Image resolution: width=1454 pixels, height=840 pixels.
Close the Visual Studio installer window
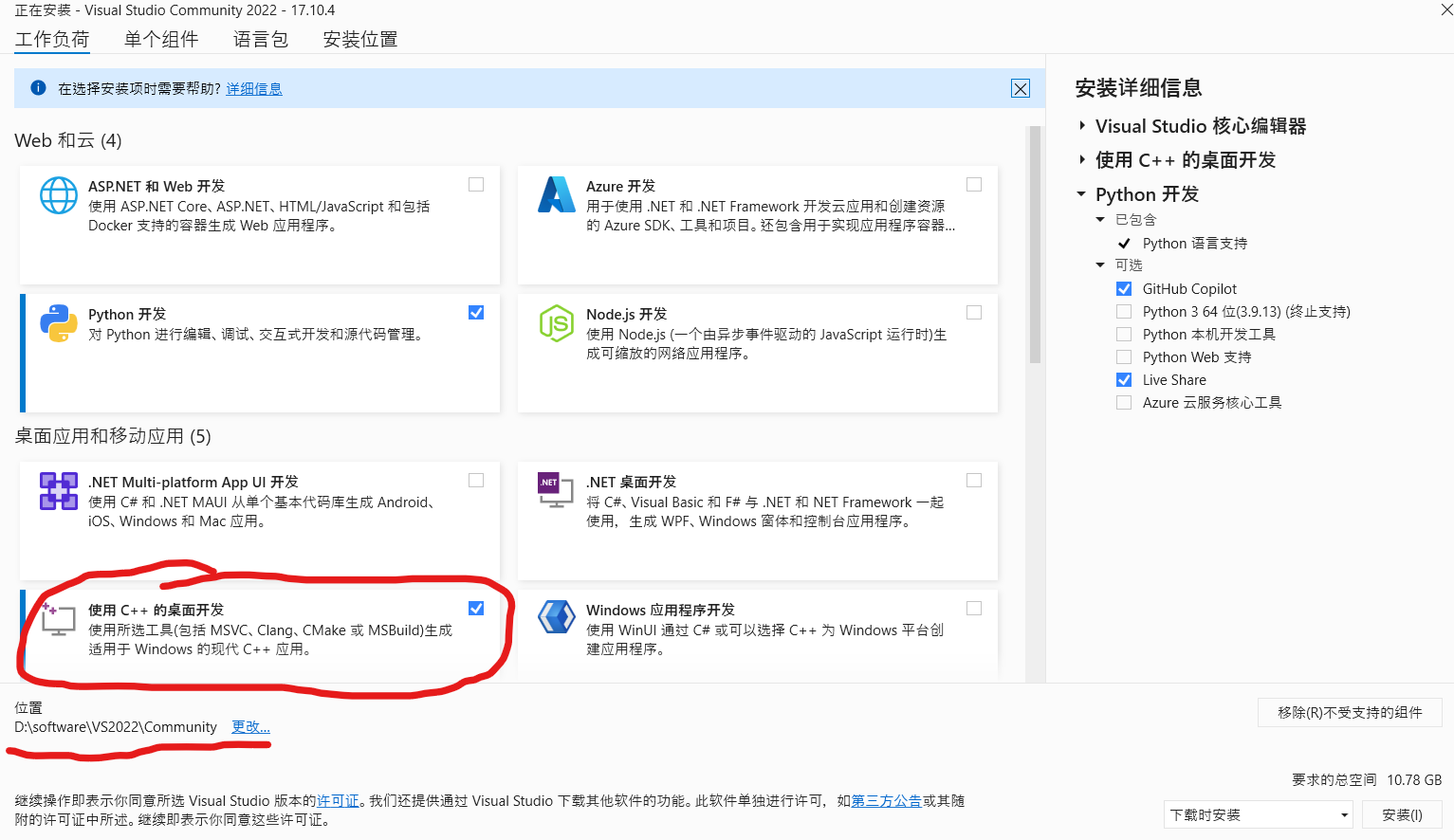click(1445, 10)
